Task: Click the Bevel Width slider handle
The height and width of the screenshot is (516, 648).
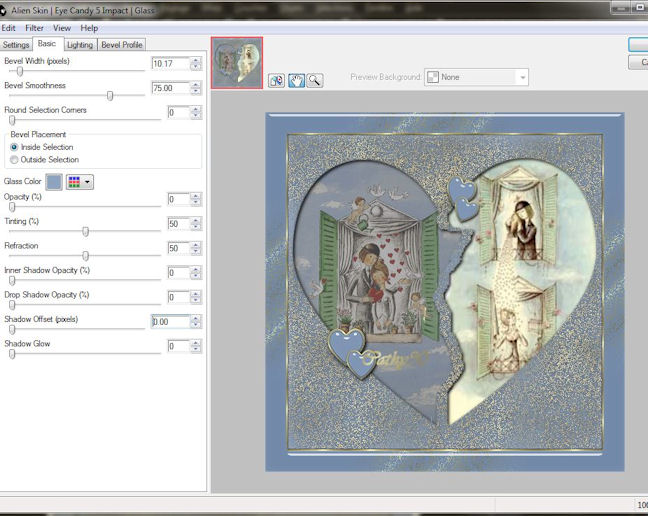Action: point(19,71)
